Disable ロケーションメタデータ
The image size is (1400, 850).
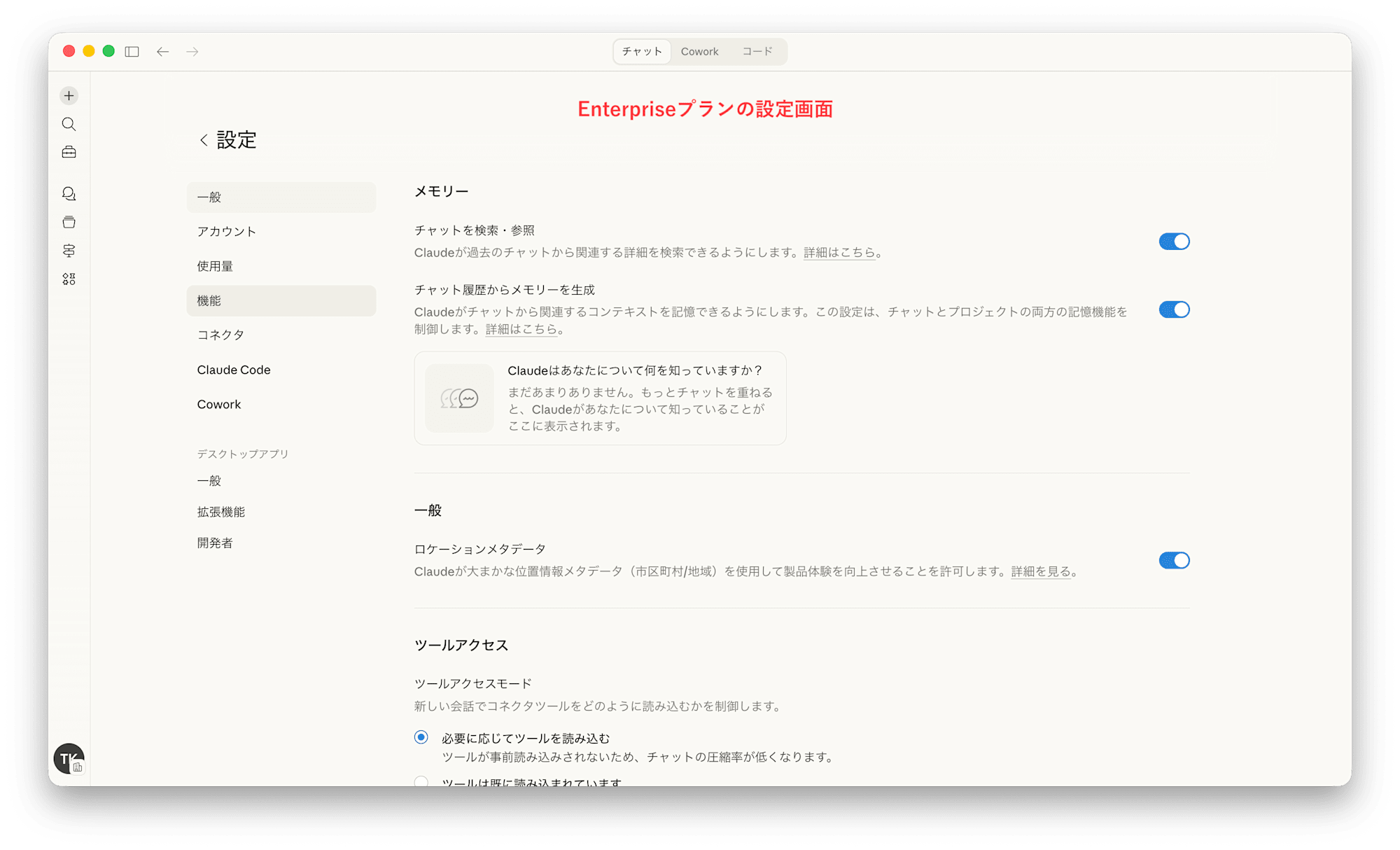(x=1173, y=560)
